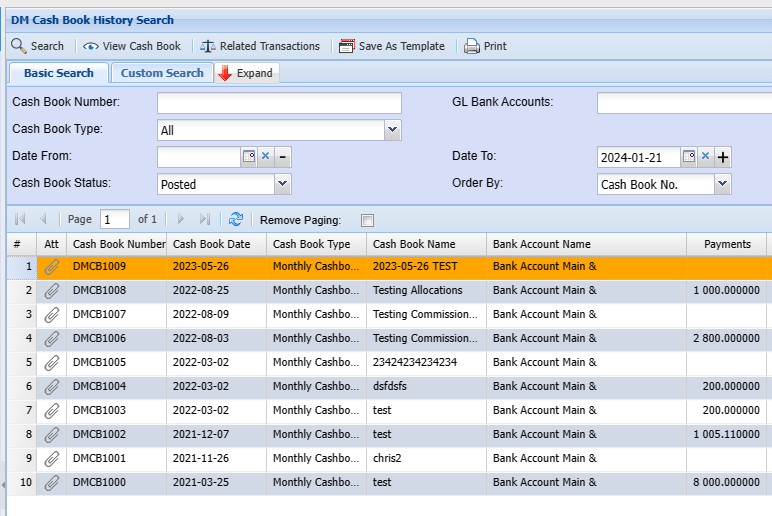Click the plus button beside Date To
Viewport: 772px width, 516px height.
click(724, 157)
